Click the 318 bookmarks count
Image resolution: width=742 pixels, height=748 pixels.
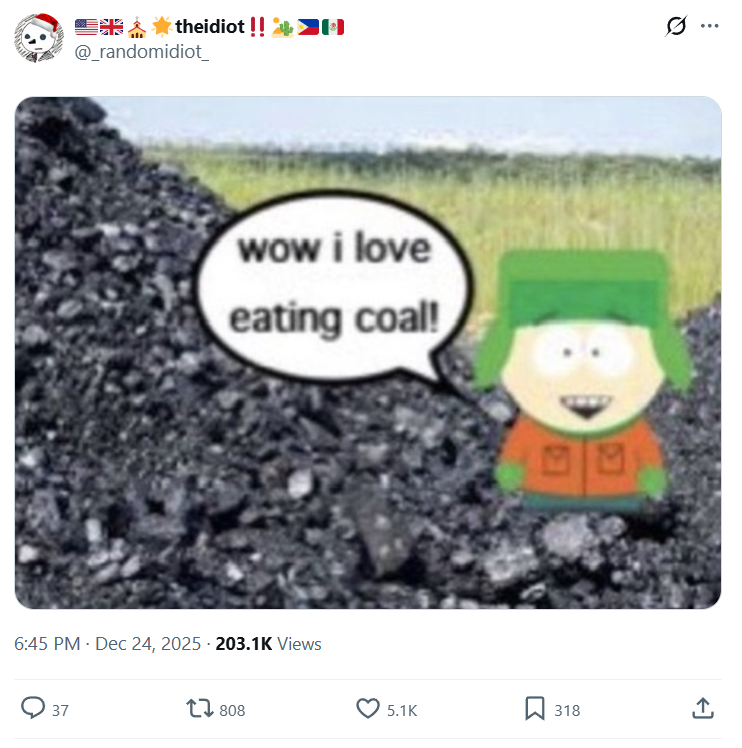coord(567,710)
